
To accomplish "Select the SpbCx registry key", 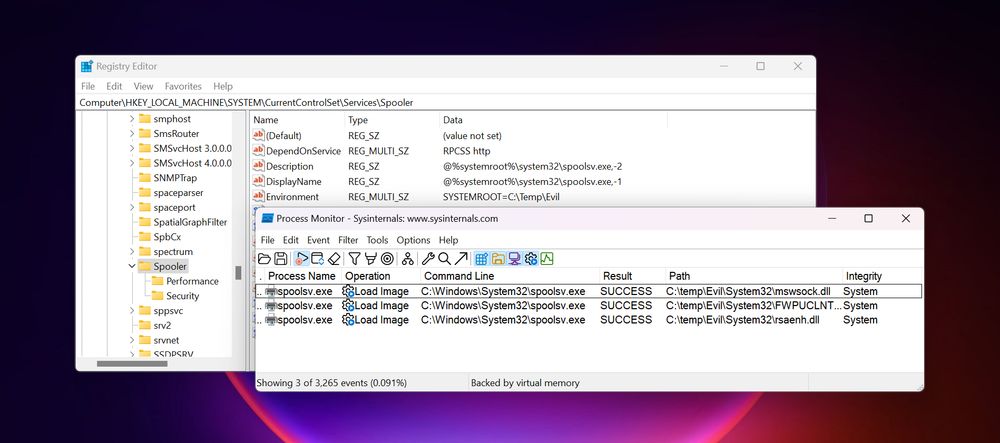I will point(167,236).
